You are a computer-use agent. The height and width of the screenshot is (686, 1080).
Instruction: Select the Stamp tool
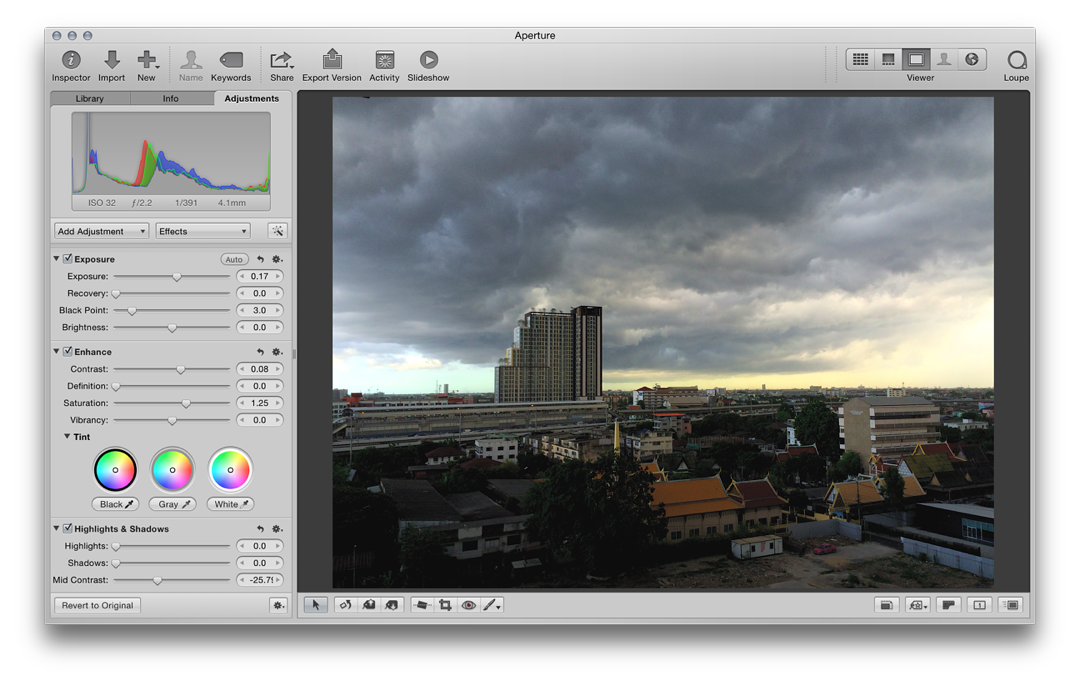click(391, 605)
